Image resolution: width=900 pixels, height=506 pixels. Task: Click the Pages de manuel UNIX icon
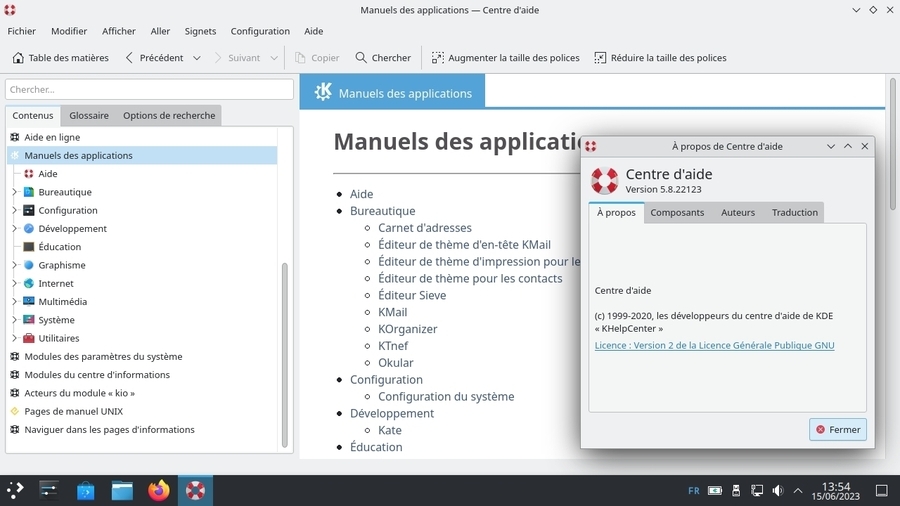(x=15, y=411)
